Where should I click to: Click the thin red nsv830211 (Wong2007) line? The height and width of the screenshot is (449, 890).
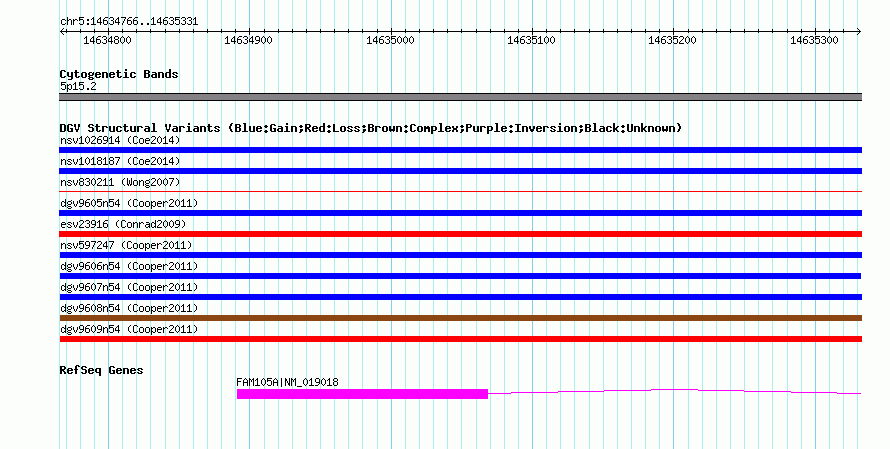460,192
